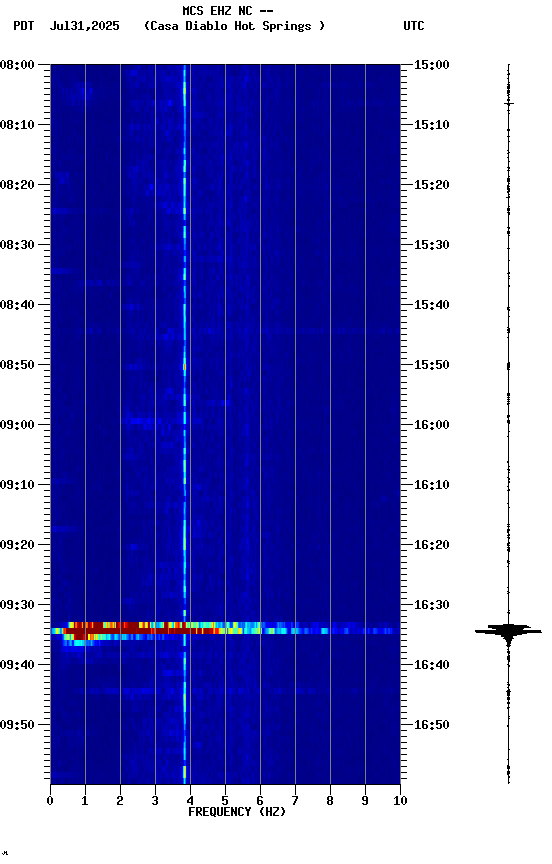Click the '5' frequency axis tick label
This screenshot has width=552, height=864.
[225, 801]
